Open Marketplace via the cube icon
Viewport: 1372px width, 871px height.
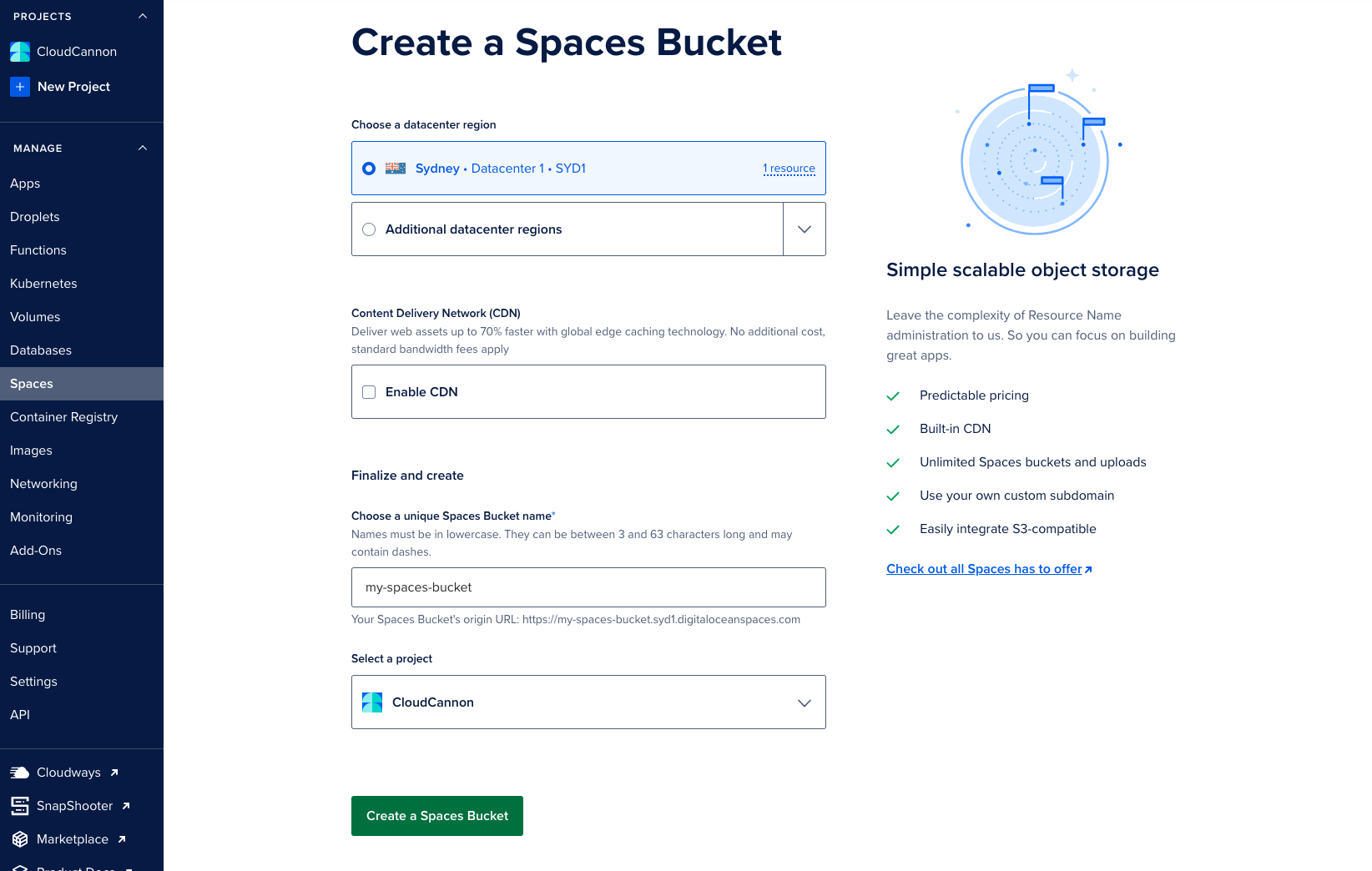coord(19,838)
